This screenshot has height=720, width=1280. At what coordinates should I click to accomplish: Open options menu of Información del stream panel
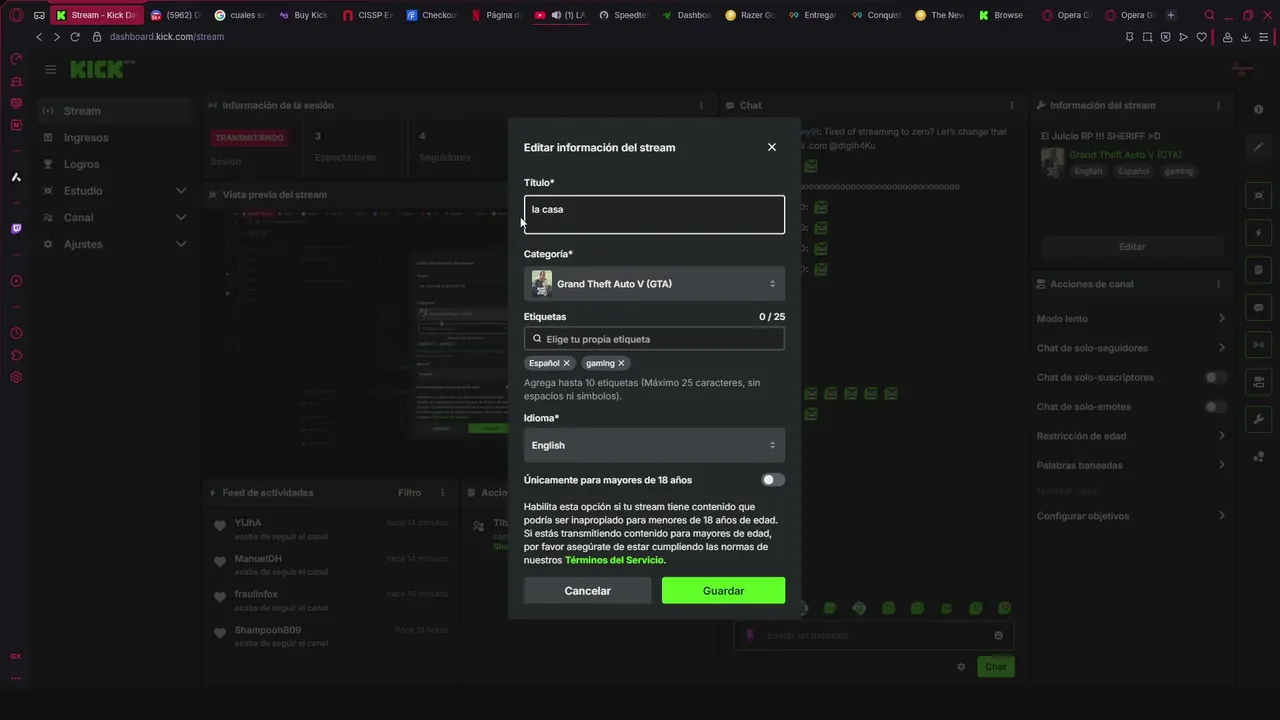1218,105
